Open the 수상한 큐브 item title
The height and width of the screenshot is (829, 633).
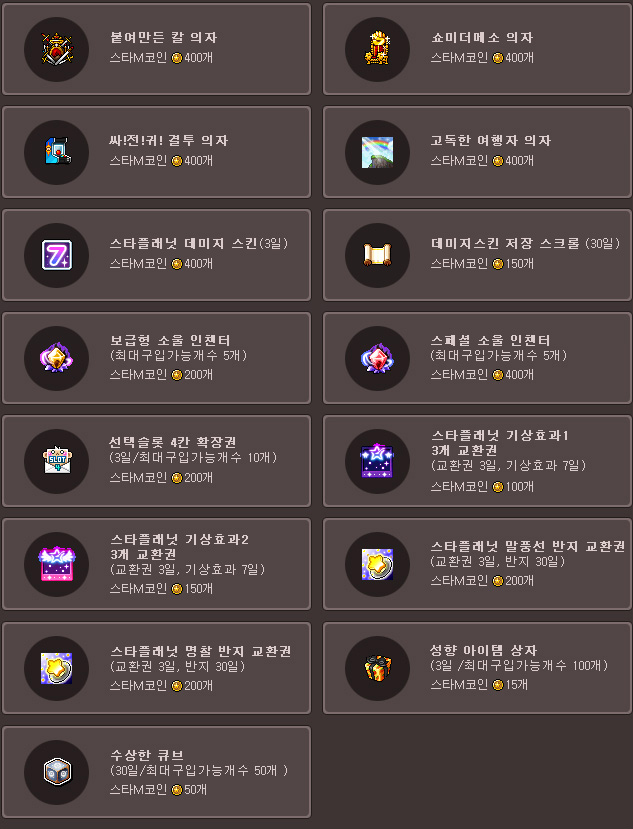click(x=147, y=754)
